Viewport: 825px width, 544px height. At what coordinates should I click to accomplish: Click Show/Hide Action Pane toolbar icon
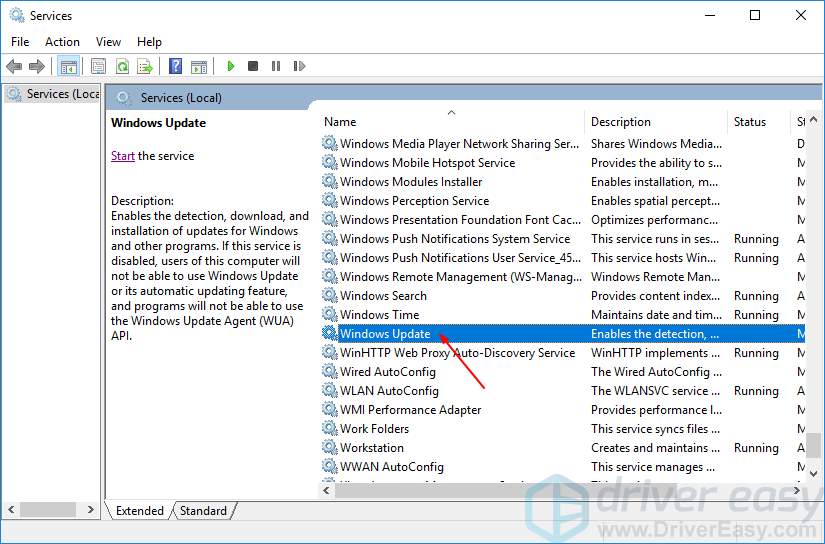(x=199, y=66)
